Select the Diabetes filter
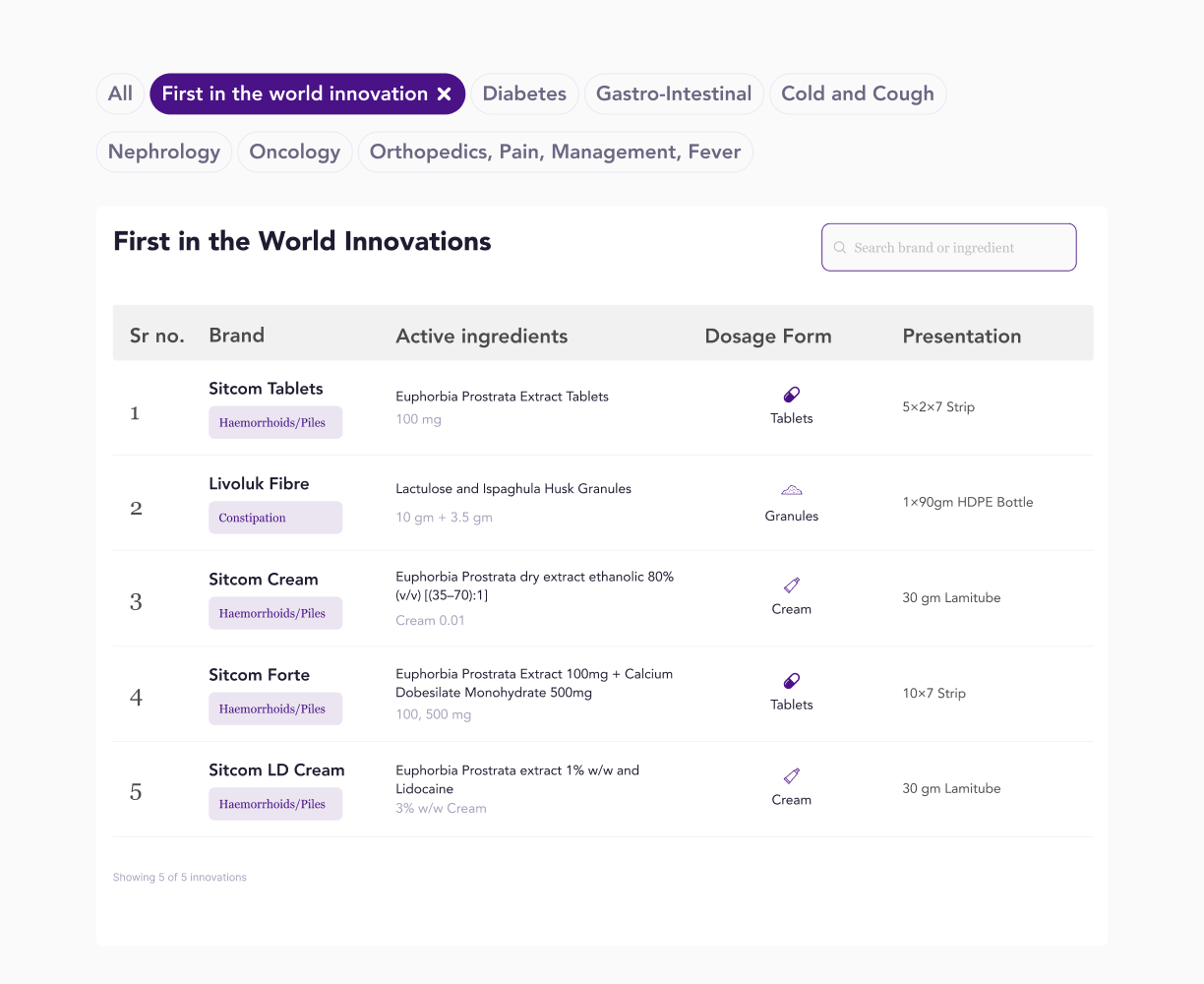The height and width of the screenshot is (984, 1204). (524, 94)
